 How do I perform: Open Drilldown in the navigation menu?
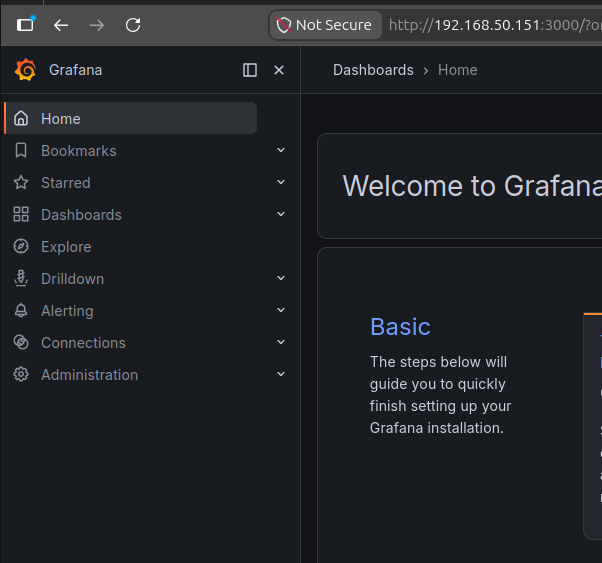point(73,279)
